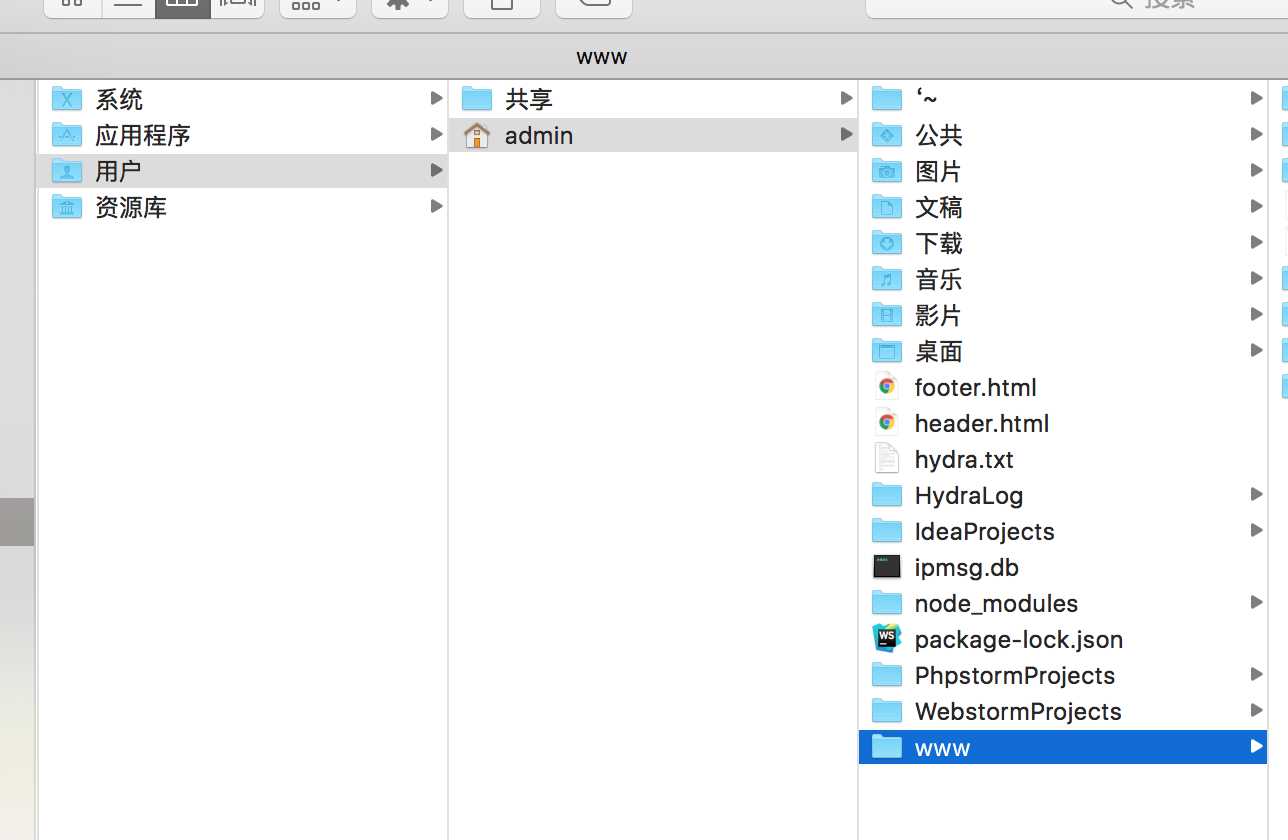Click the 音乐 folder label
This screenshot has height=840, width=1288.
point(938,279)
